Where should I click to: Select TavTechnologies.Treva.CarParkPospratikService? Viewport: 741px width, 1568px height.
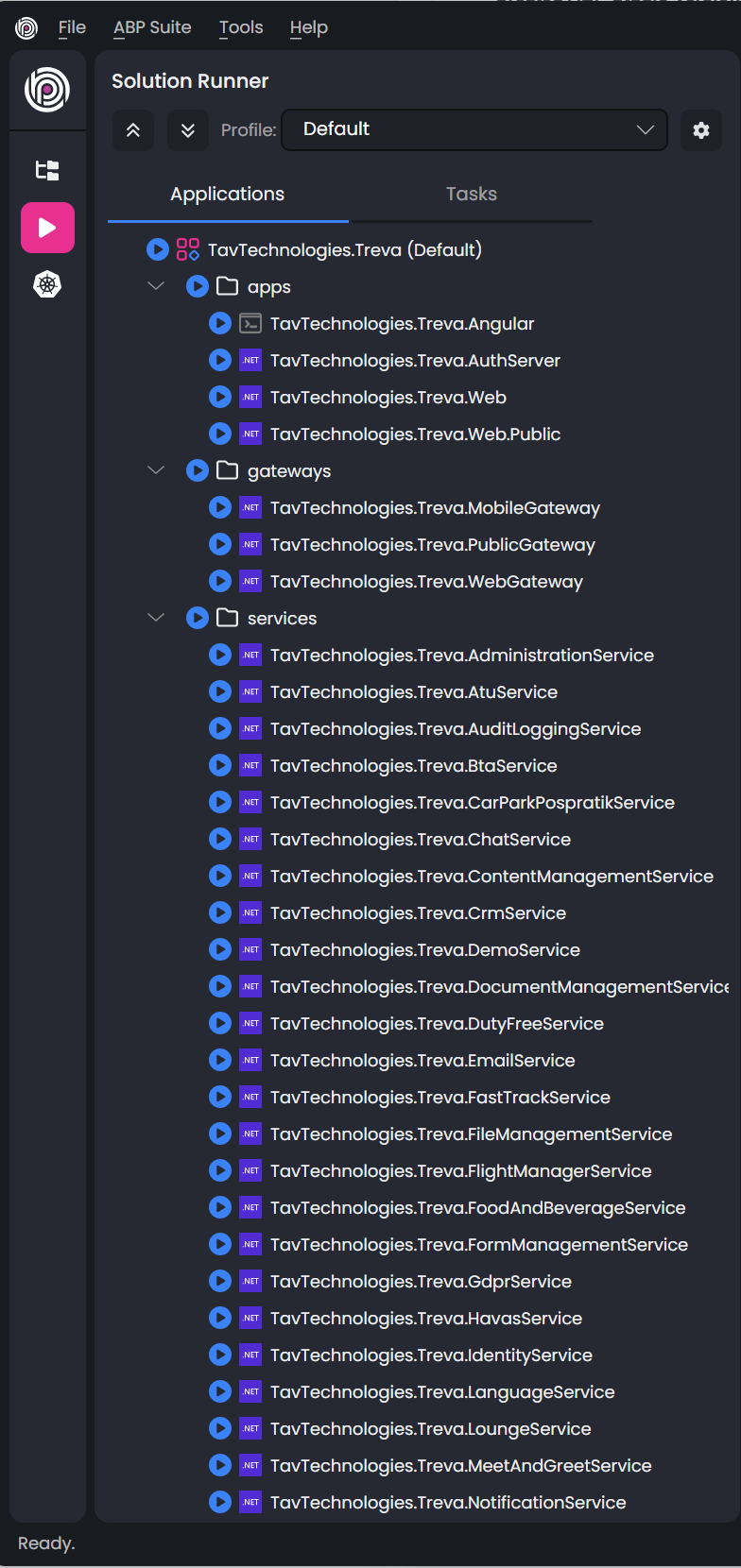(473, 802)
